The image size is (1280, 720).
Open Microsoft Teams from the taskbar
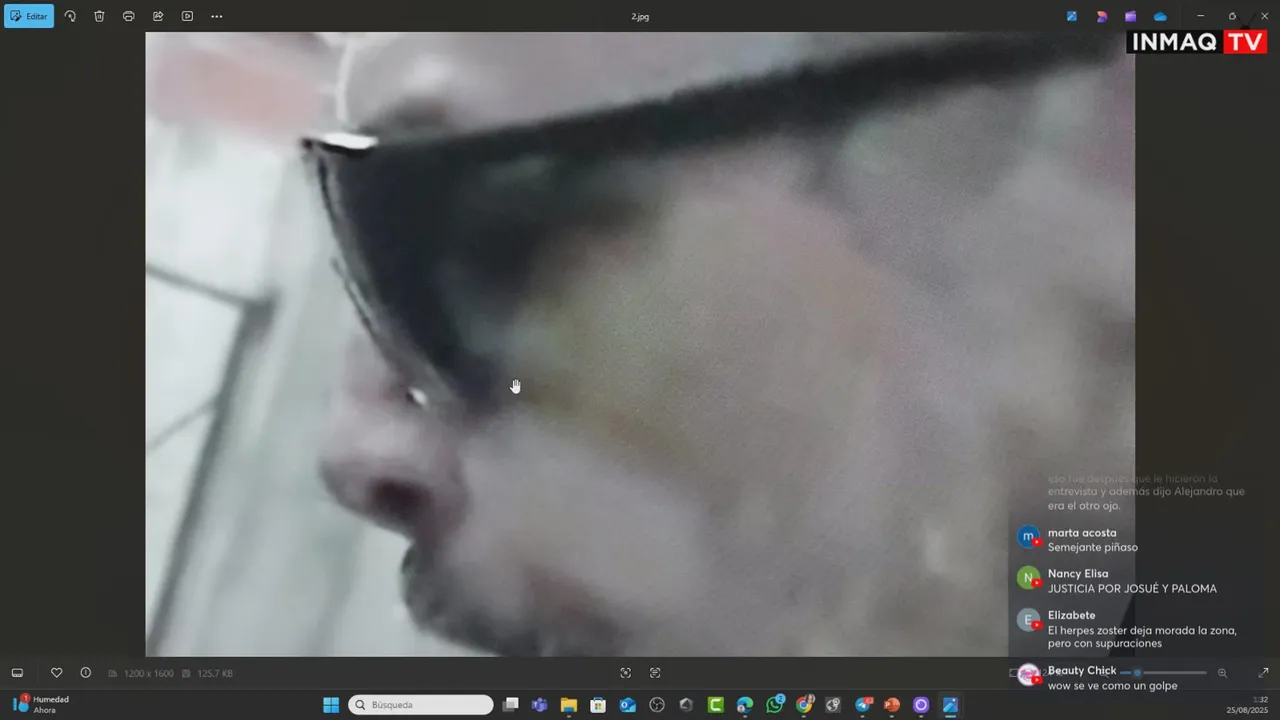click(x=540, y=705)
